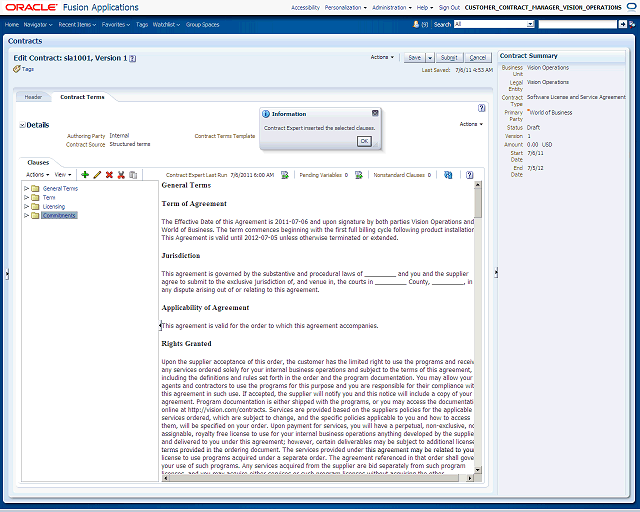Image resolution: width=640 pixels, height=512 pixels.
Task: Open Group Spaces link
Action: click(x=202, y=24)
